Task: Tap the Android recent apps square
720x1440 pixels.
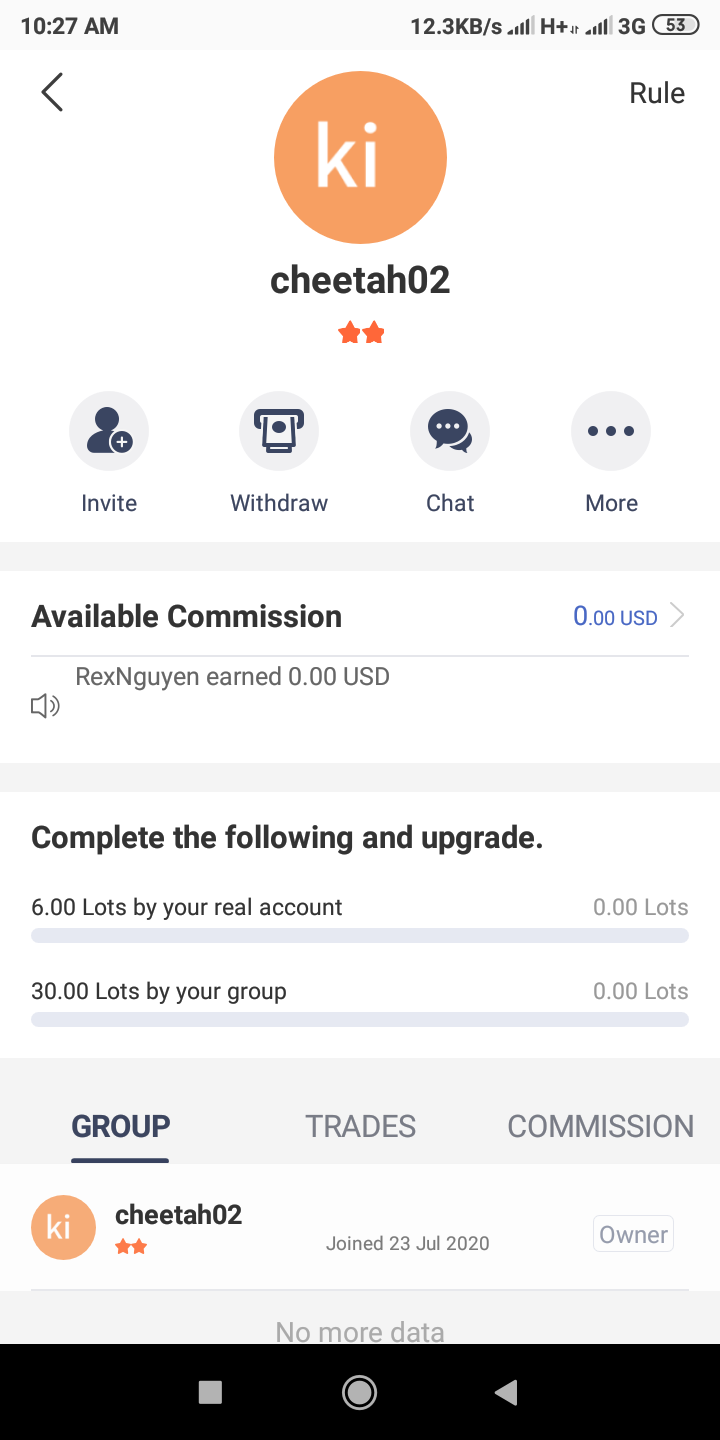Action: tap(210, 1392)
